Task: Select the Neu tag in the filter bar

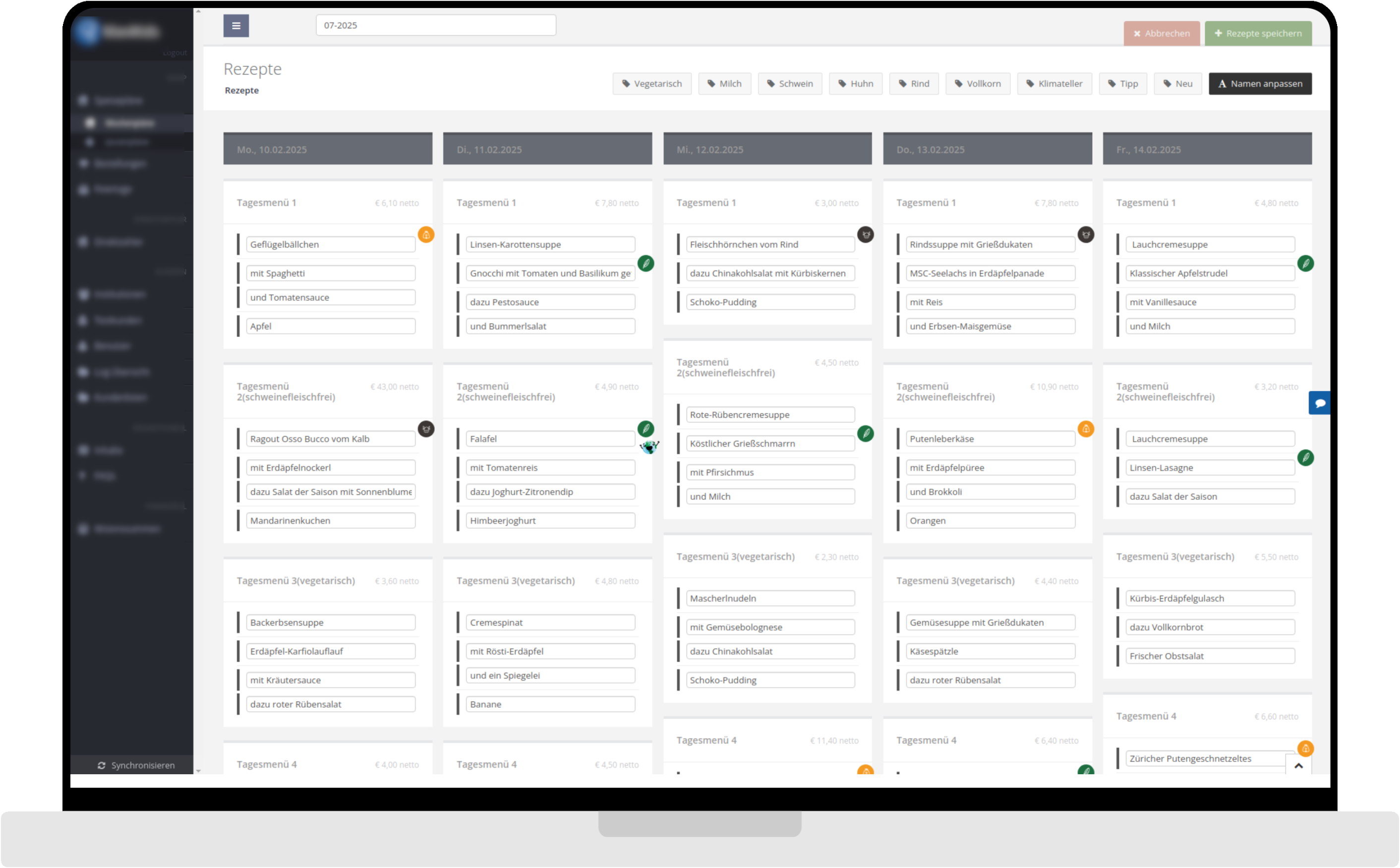Action: [1177, 83]
